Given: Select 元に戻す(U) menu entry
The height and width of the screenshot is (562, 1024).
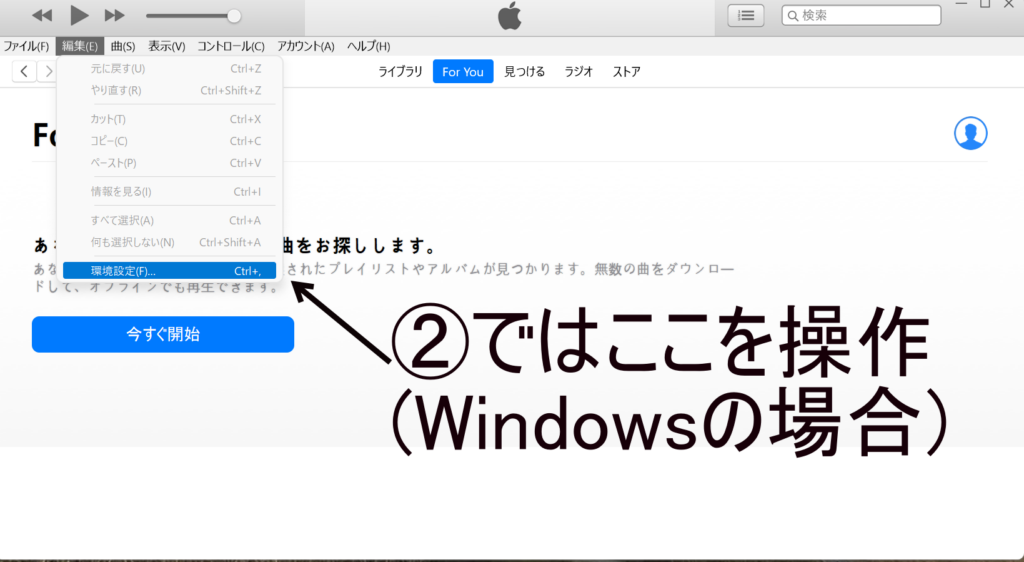Looking at the screenshot, I should pyautogui.click(x=170, y=69).
